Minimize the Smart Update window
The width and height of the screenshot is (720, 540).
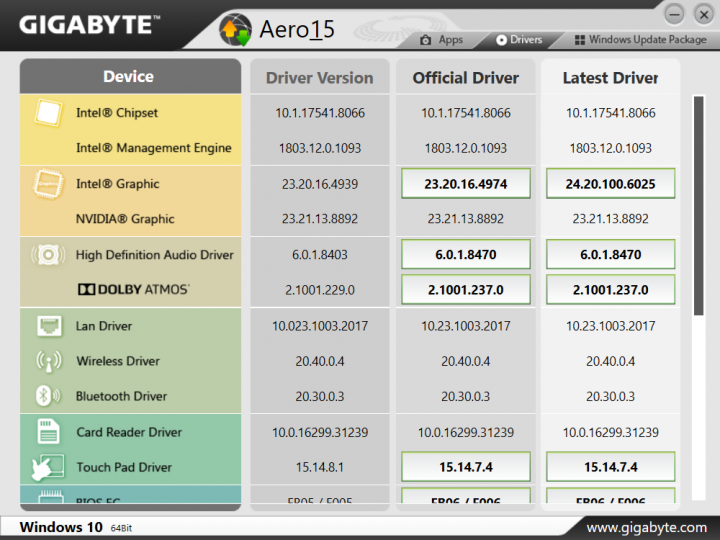674,15
